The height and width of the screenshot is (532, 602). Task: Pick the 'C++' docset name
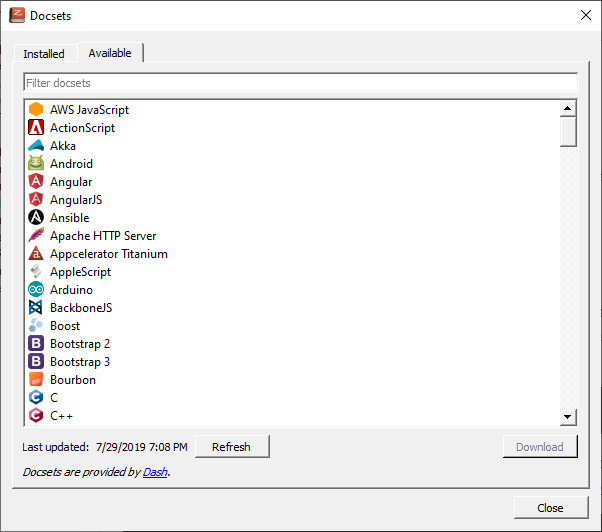(61, 416)
